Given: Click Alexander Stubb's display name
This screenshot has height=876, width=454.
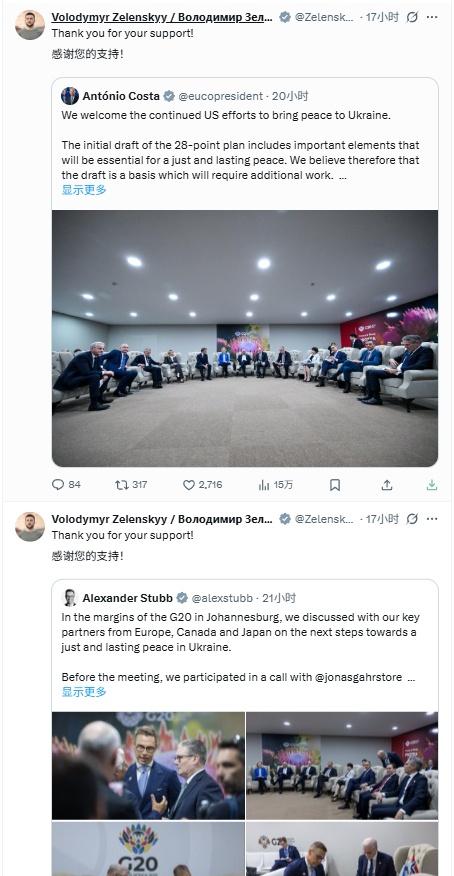Looking at the screenshot, I should 127,598.
